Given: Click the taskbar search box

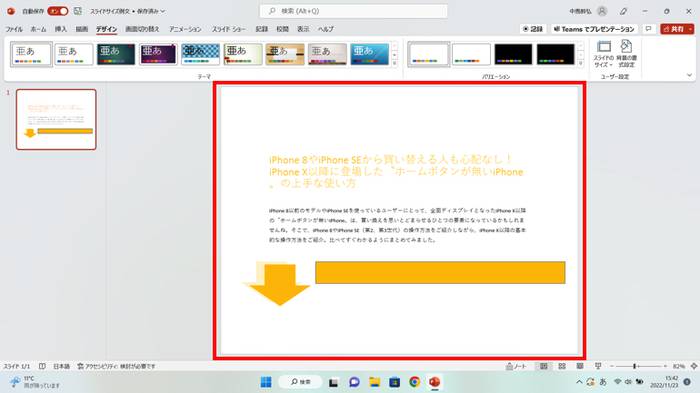Looking at the screenshot, I should pyautogui.click(x=301, y=382).
